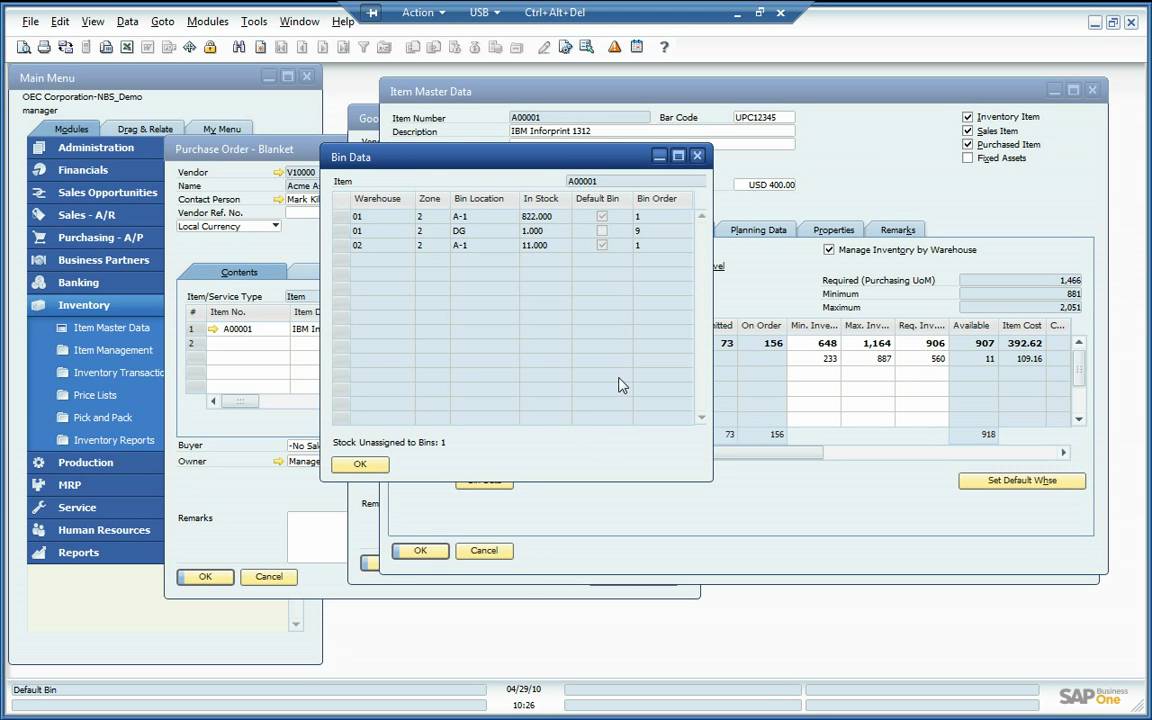Click the Print icon in toolbar

44,47
